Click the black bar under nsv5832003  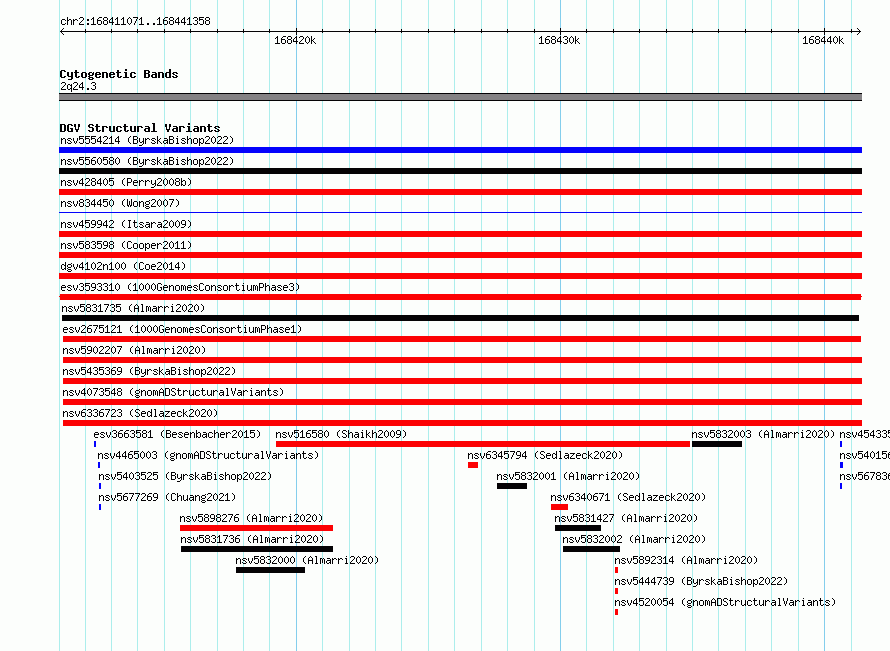pos(717,444)
